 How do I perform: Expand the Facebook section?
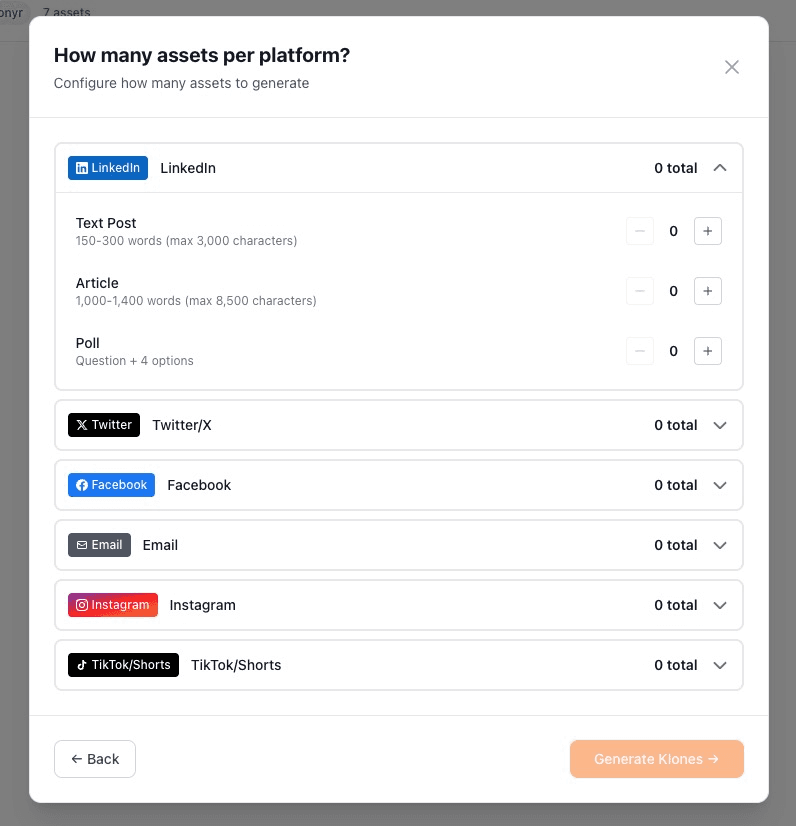pos(720,485)
